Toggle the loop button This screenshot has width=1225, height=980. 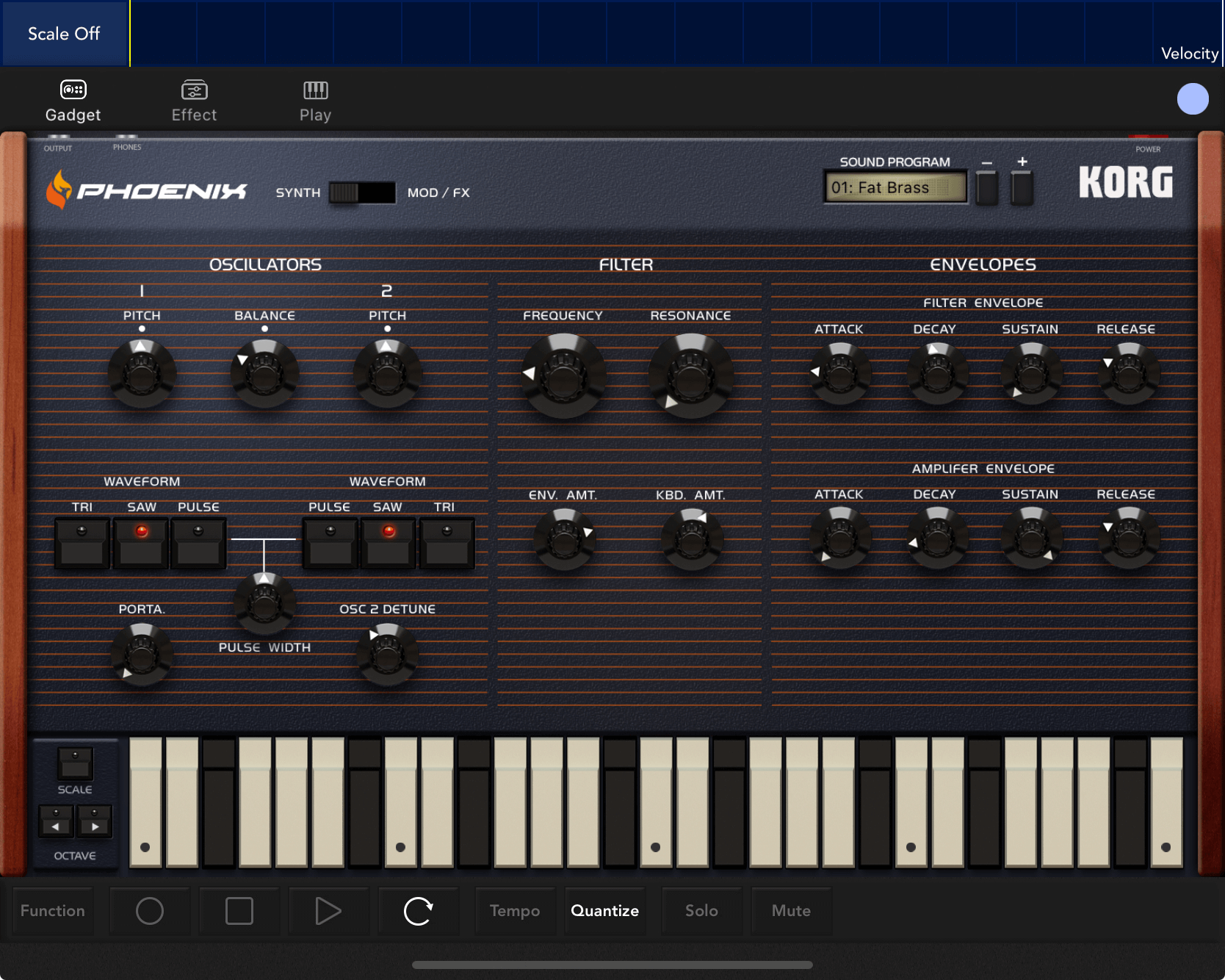[x=419, y=911]
